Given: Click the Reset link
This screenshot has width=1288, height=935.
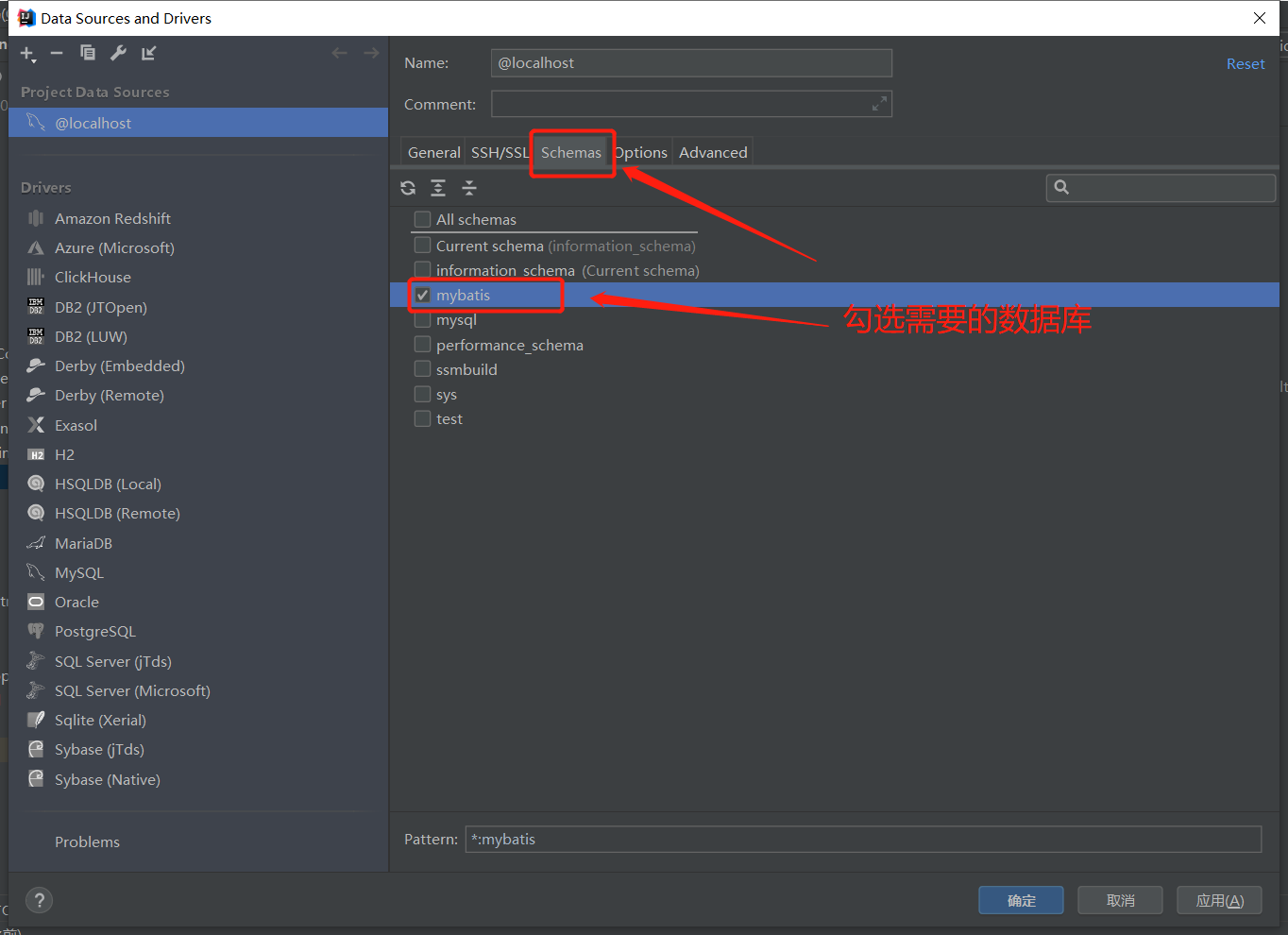Looking at the screenshot, I should tap(1245, 64).
